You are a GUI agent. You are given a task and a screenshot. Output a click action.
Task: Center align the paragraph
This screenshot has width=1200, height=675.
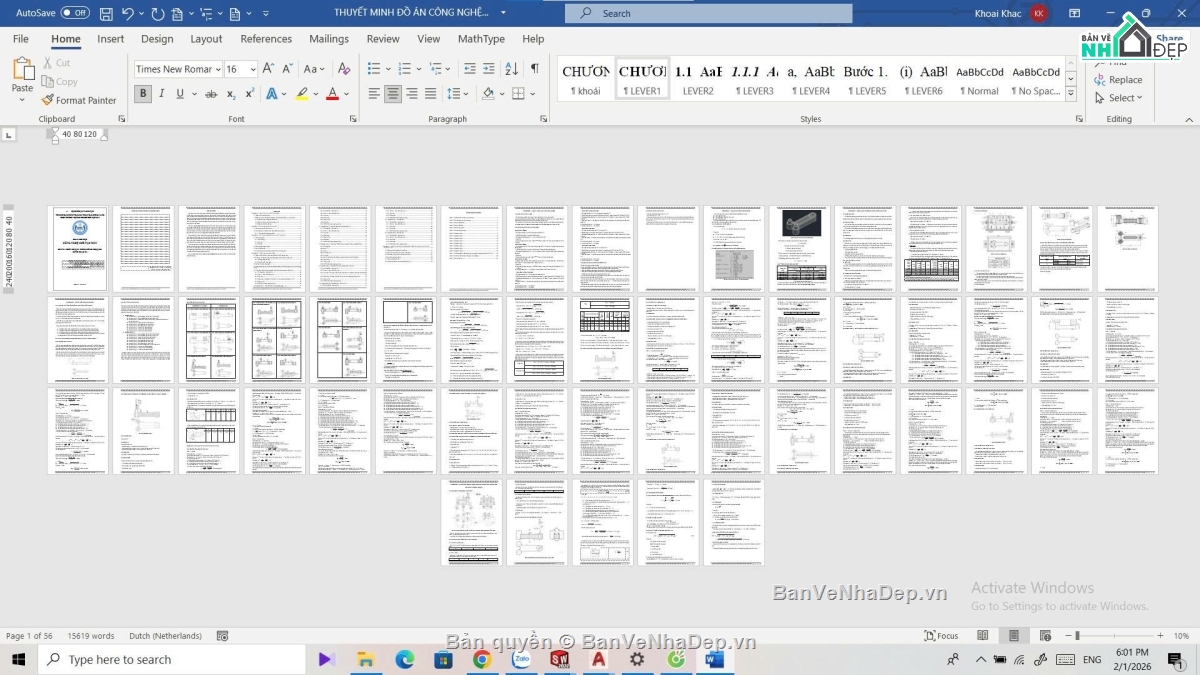point(393,94)
